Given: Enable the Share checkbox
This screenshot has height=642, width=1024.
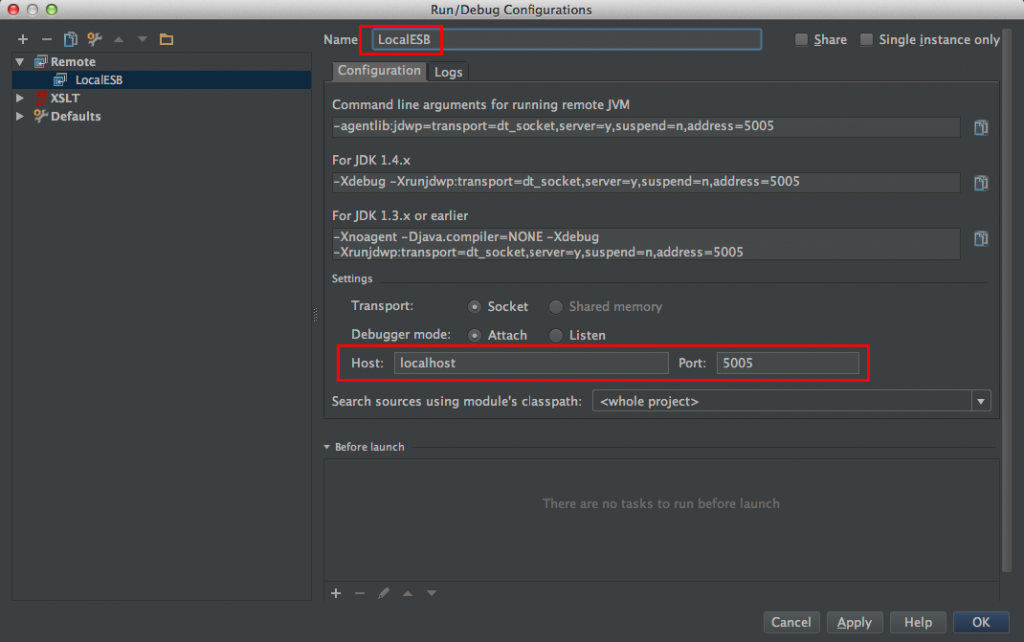Looking at the screenshot, I should point(801,40).
